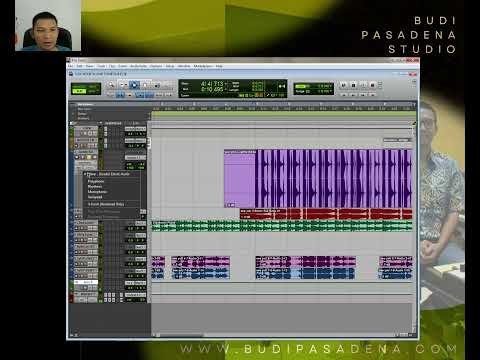This screenshot has width=480, height=360.
Task: Select the green audio clip
Action: pyautogui.click(x=282, y=226)
